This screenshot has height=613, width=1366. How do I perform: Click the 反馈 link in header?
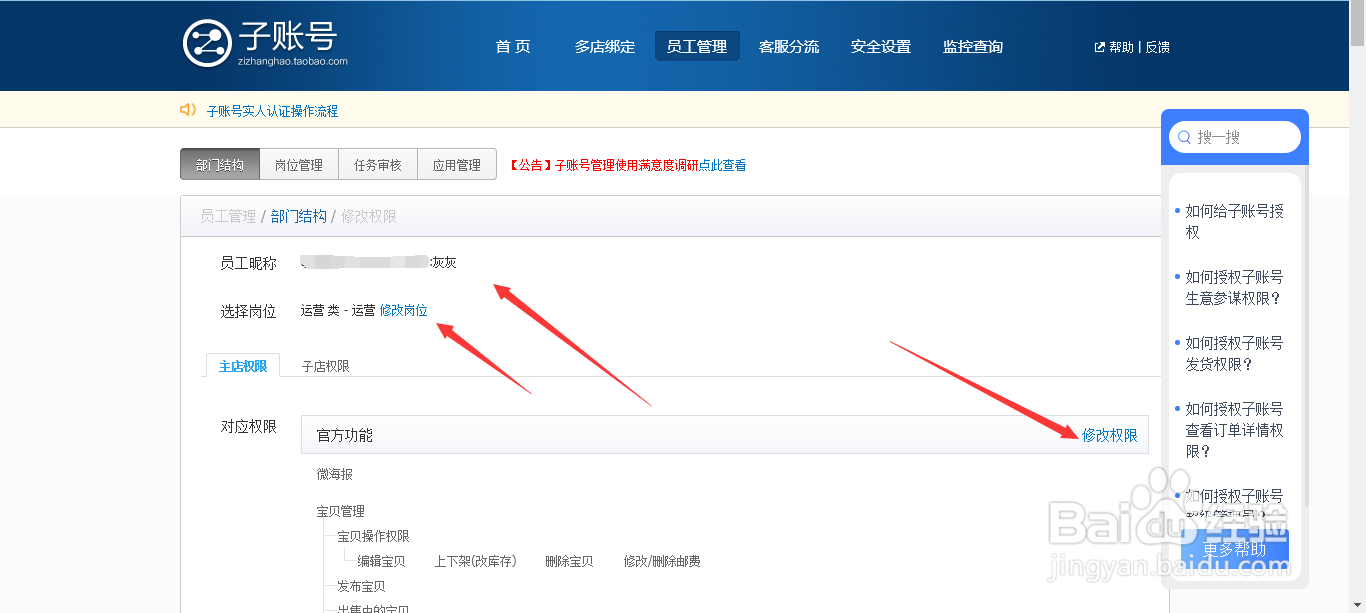pos(1157,47)
